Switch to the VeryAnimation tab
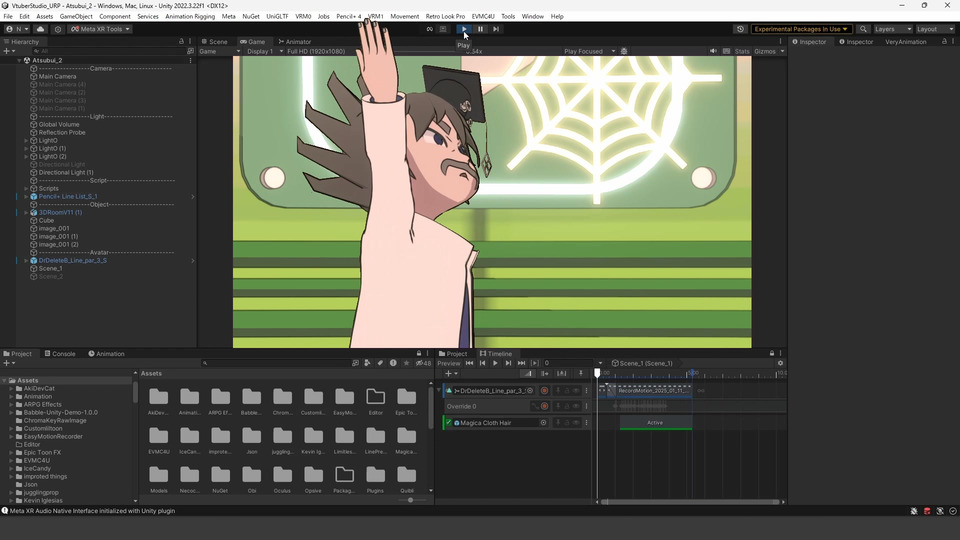The width and height of the screenshot is (960, 540). [x=906, y=42]
